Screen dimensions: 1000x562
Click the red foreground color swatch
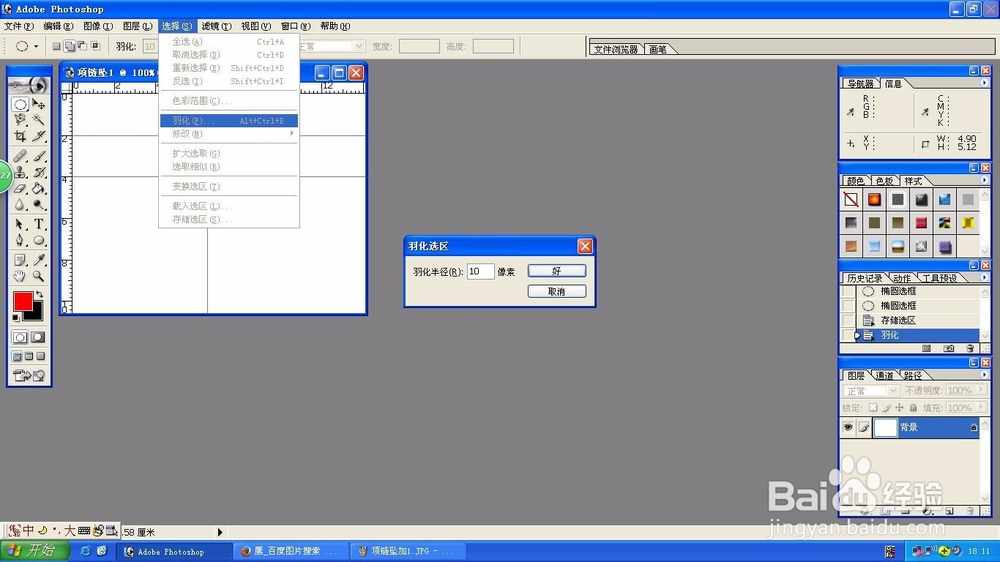coord(23,301)
